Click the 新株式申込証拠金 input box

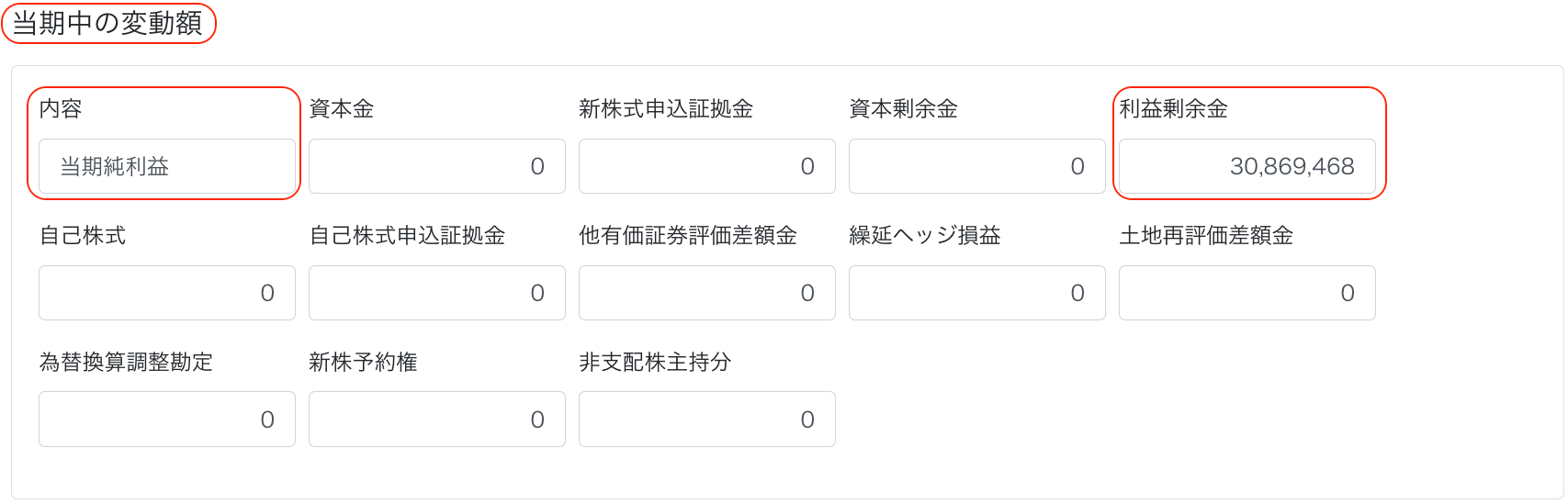pyautogui.click(x=706, y=166)
